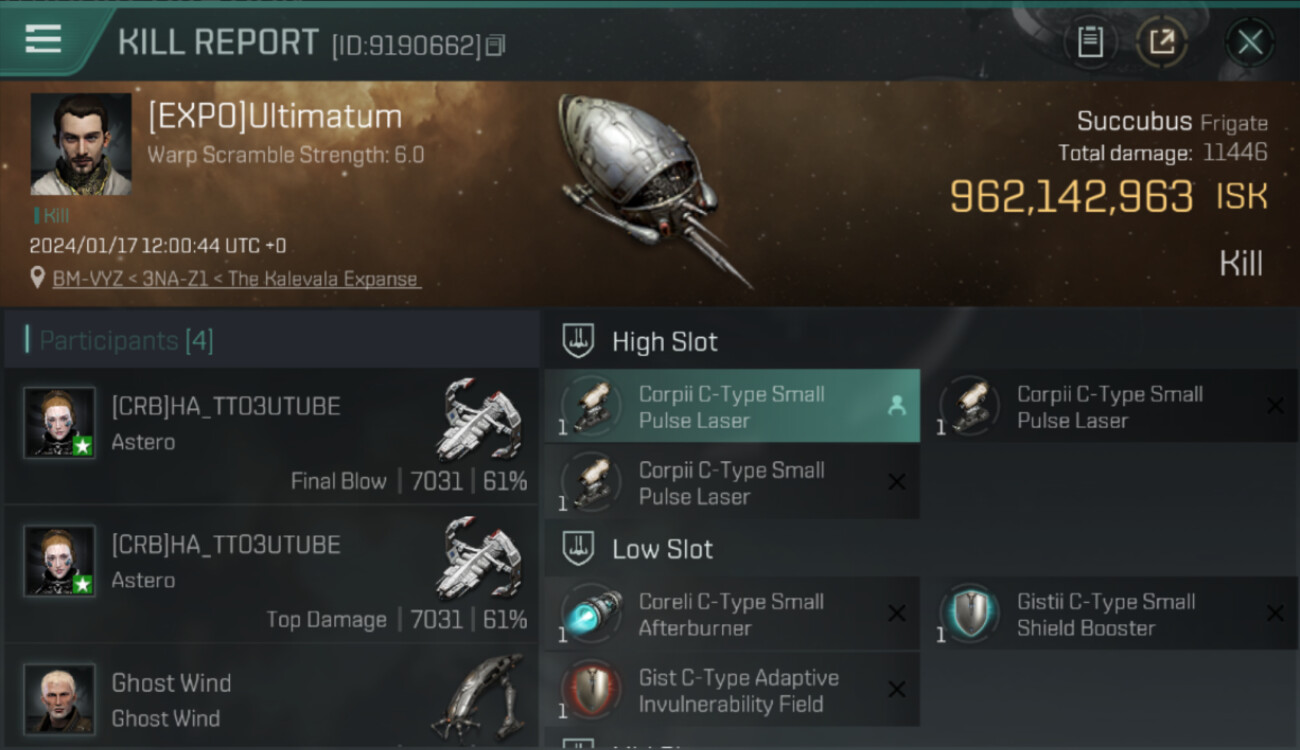The width and height of the screenshot is (1300, 750).
Task: Open the clipboard icon in header
Action: tap(1090, 42)
